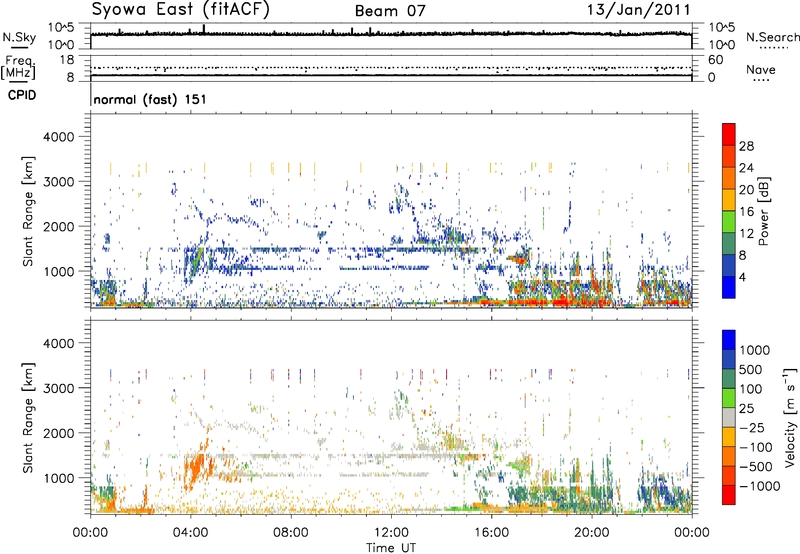Click the 'N.Sky' legend label

(x=19, y=37)
